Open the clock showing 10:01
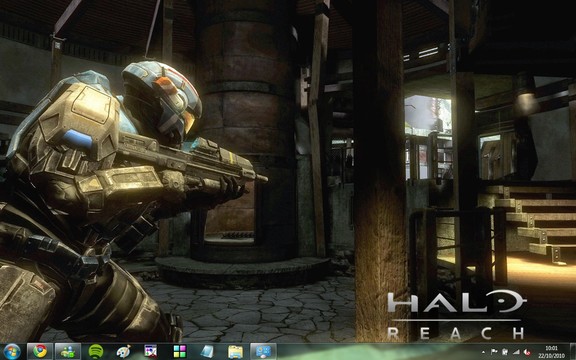This screenshot has height=360, width=576. pos(551,348)
